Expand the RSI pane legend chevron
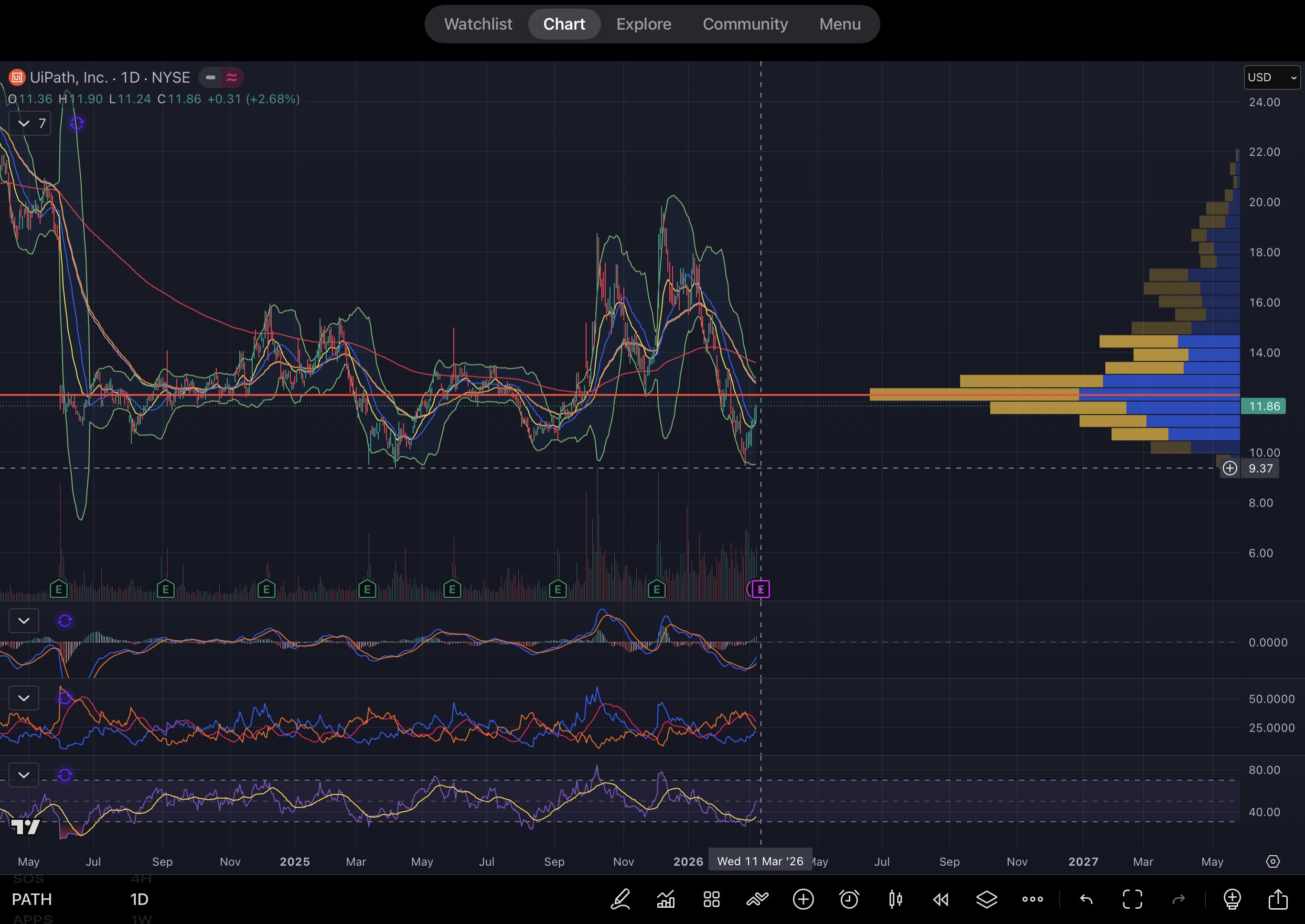Screen dimensions: 1305x924 tap(24, 775)
